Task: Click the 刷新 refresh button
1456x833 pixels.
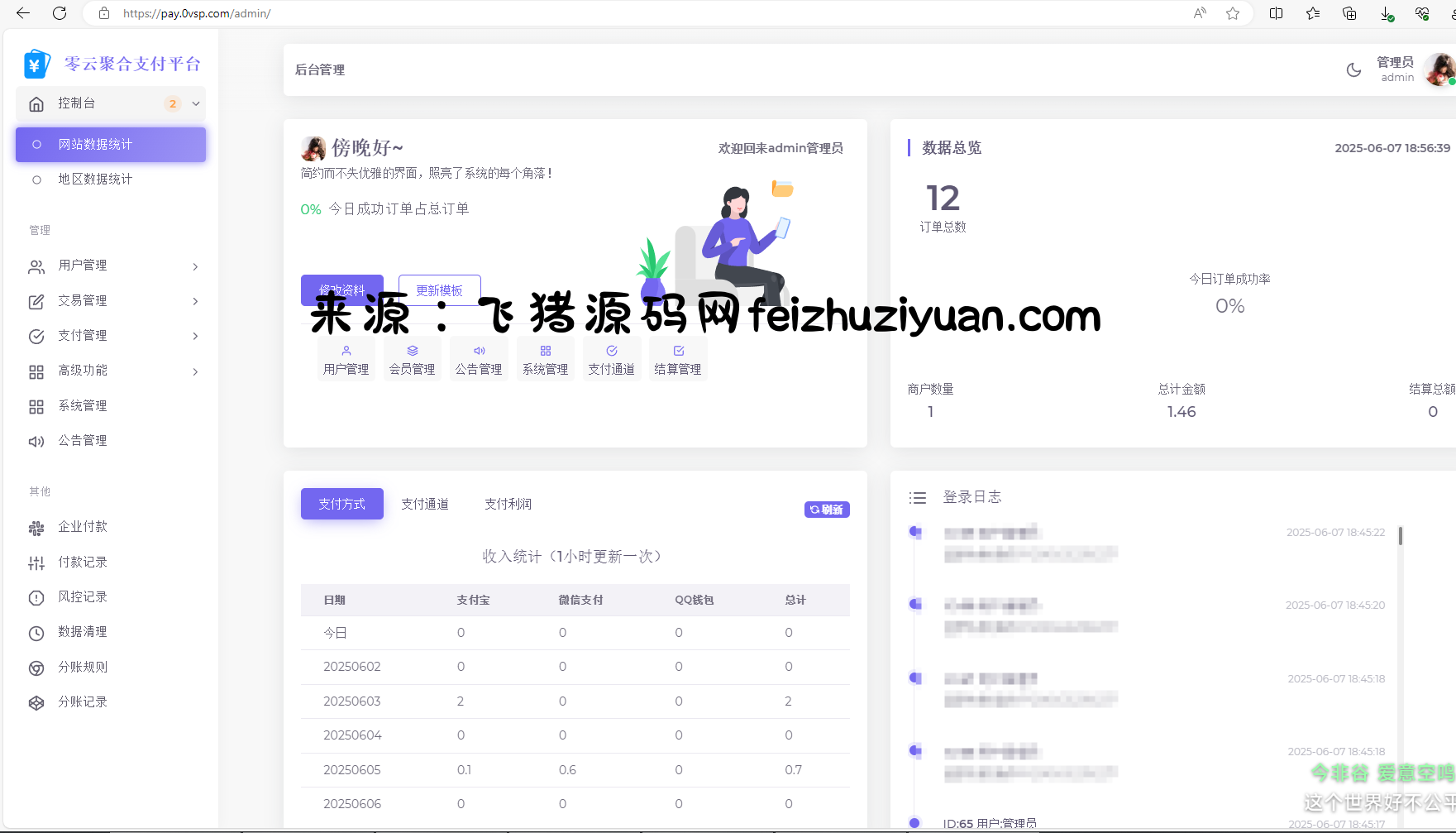Action: tap(827, 510)
